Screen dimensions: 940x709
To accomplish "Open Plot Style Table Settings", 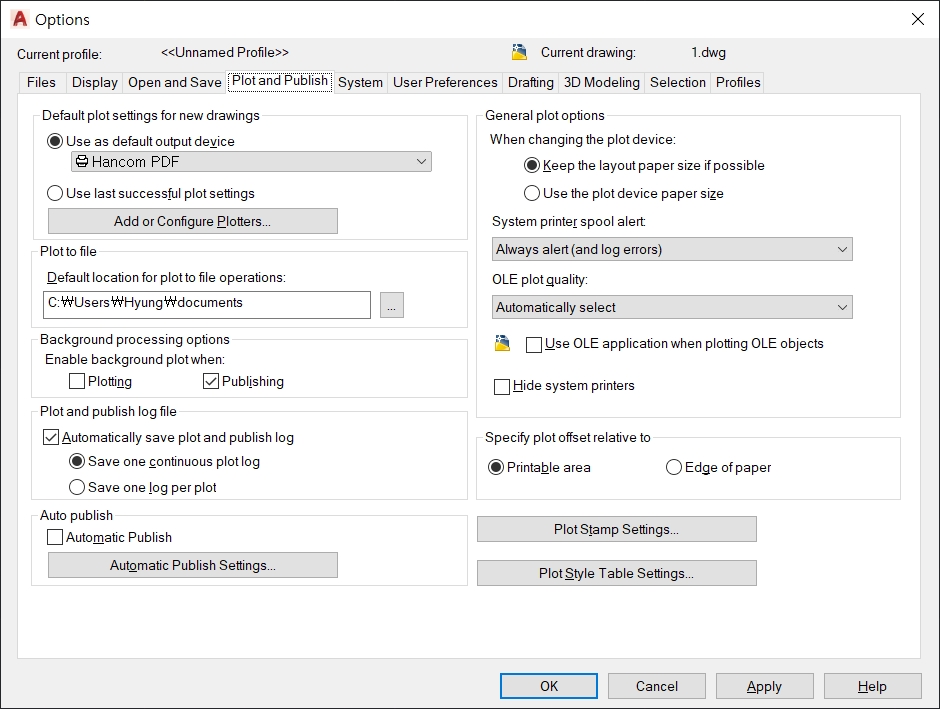I will [x=616, y=573].
